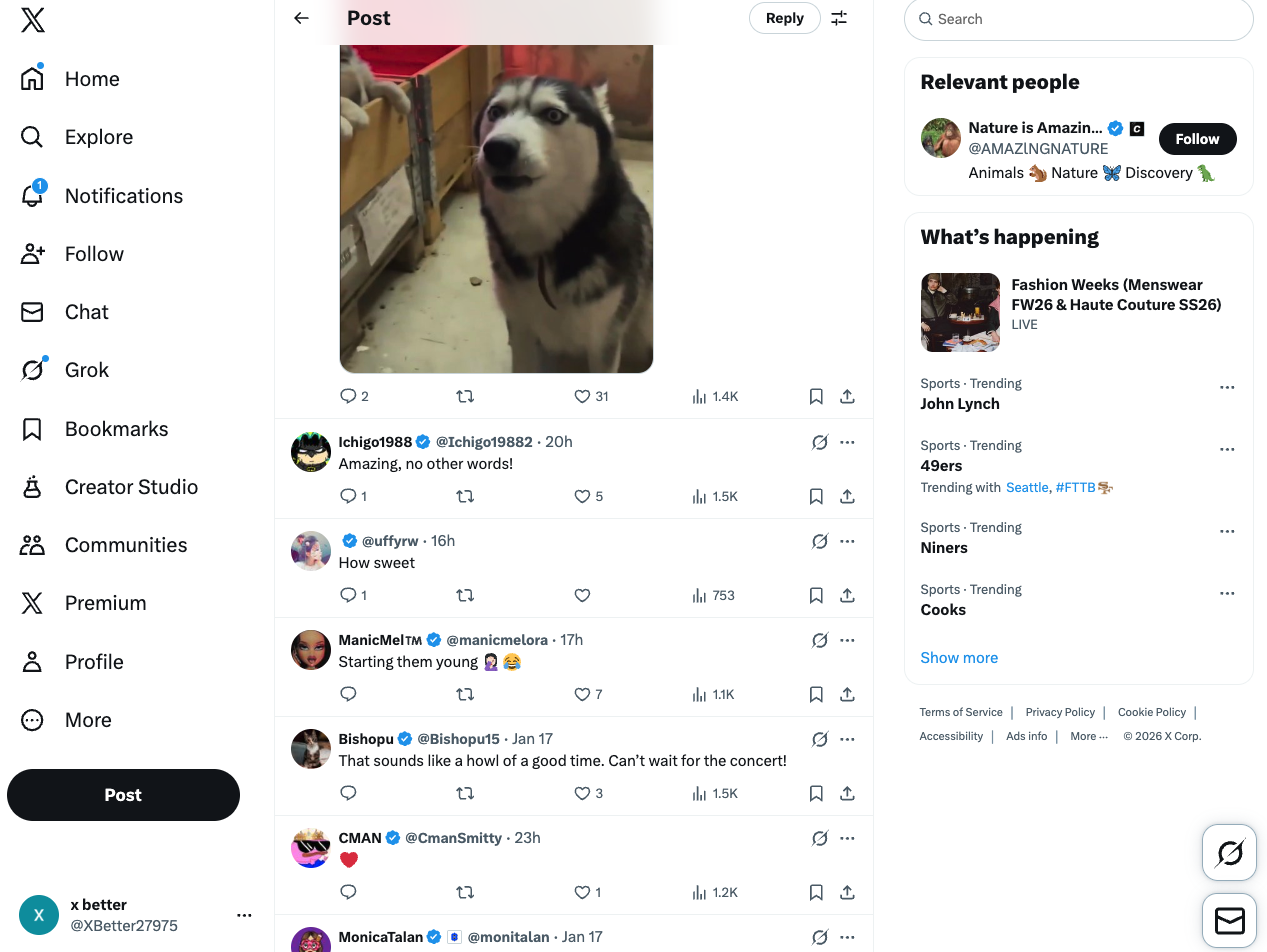Like the 'How sweet' reply
This screenshot has height=952, width=1267.
tap(582, 595)
